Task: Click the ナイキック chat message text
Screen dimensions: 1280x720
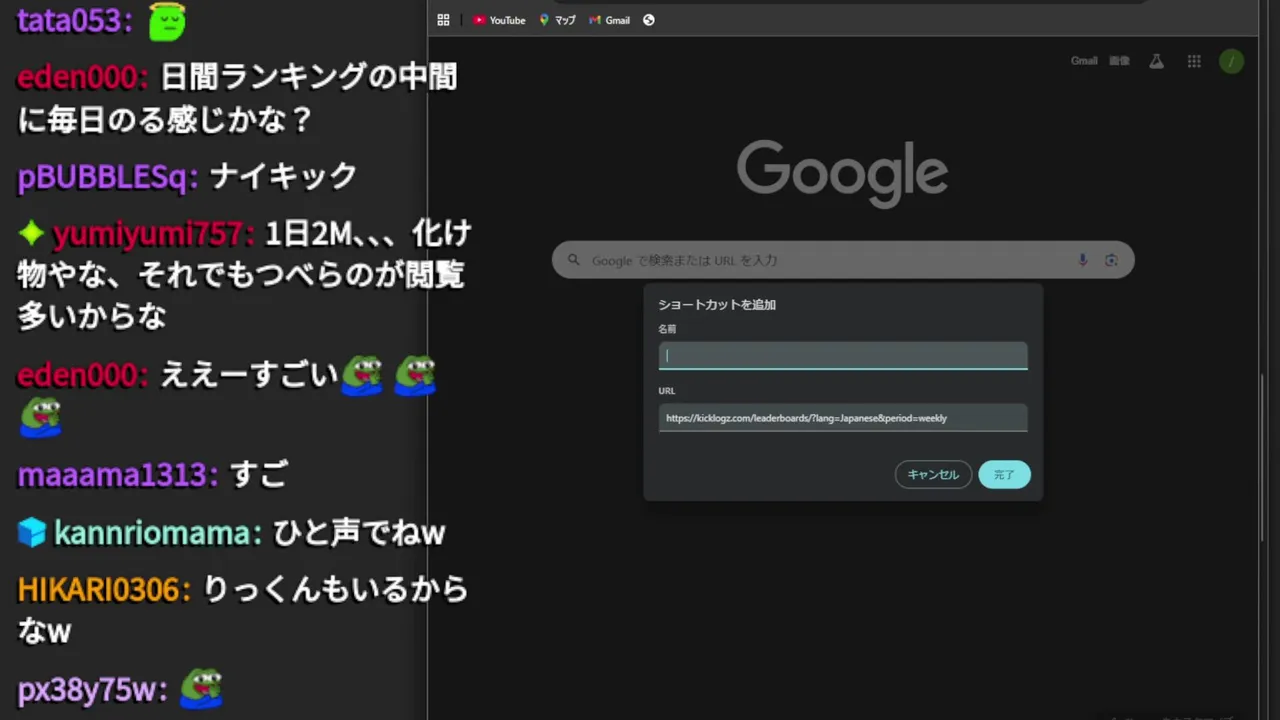Action: [x=283, y=177]
